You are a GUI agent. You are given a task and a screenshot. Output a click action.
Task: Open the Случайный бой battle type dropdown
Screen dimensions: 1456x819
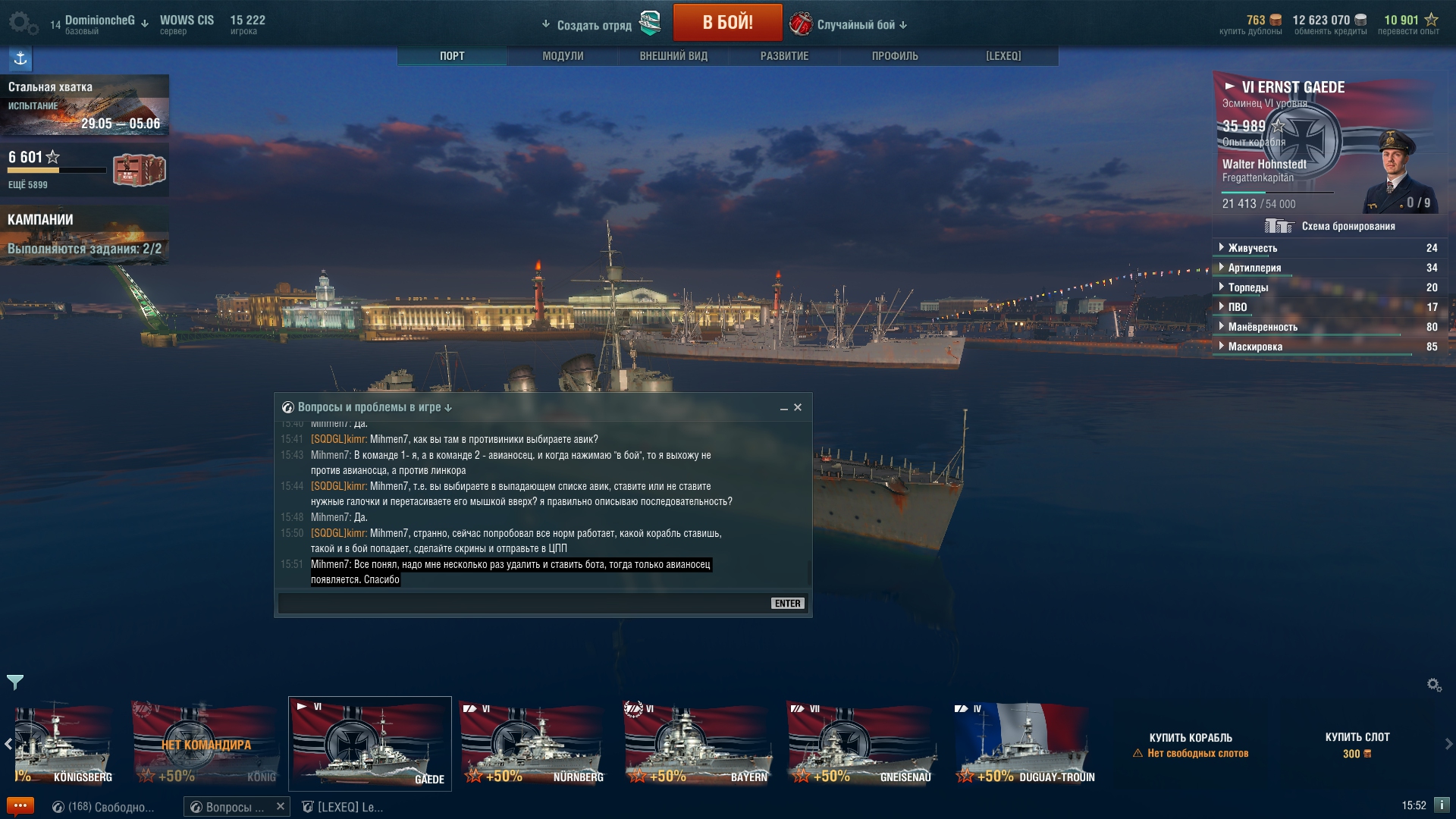point(849,24)
